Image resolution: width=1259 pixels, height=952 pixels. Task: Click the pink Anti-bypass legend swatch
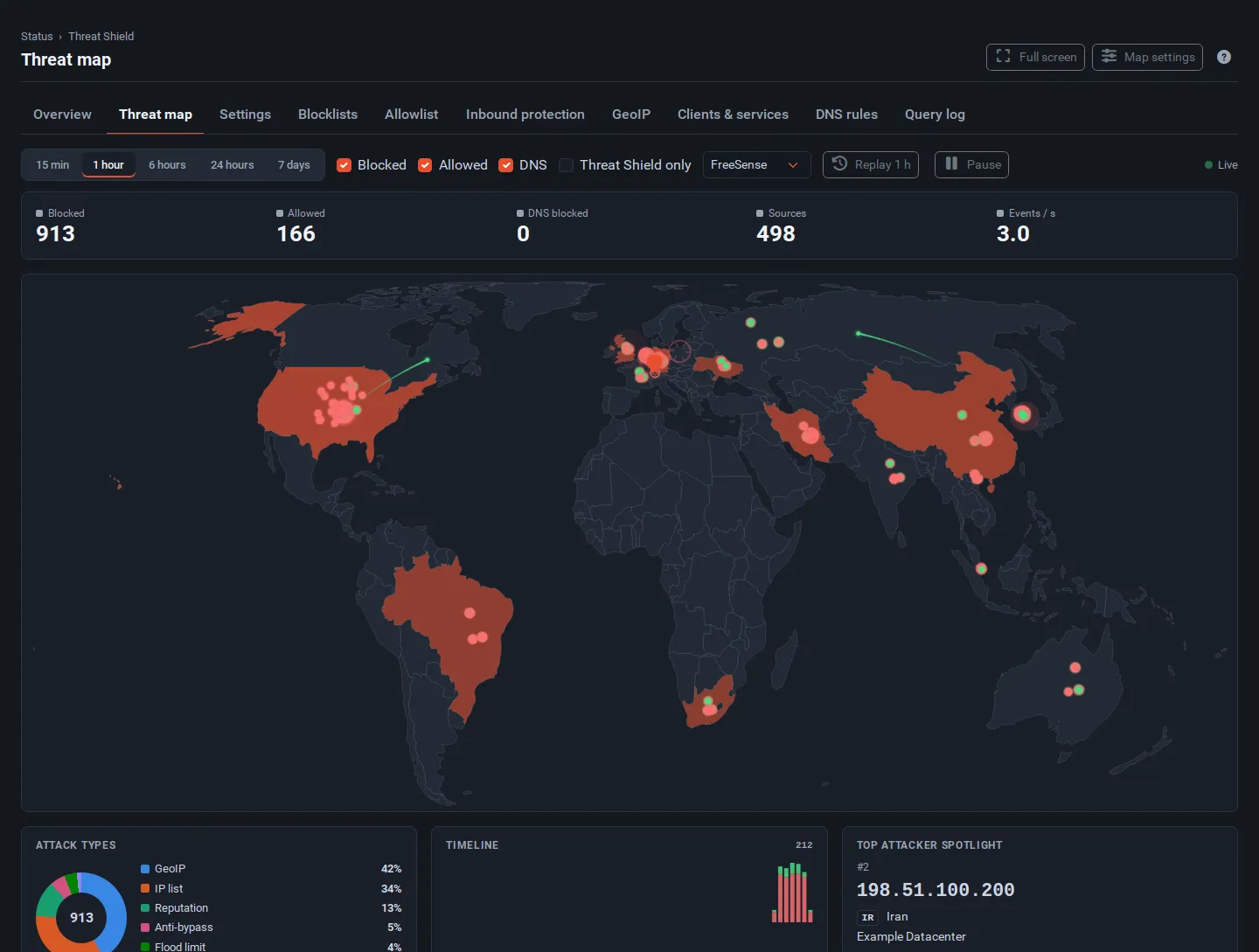145,928
